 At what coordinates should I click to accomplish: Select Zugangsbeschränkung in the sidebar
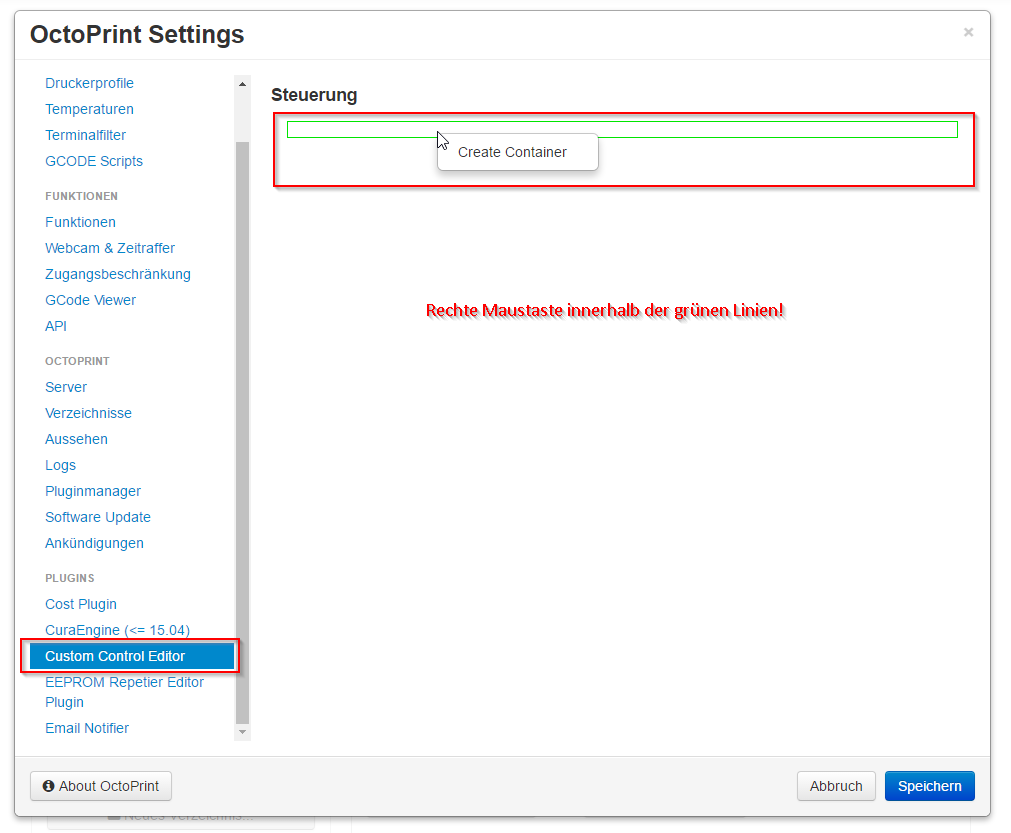pyautogui.click(x=118, y=274)
